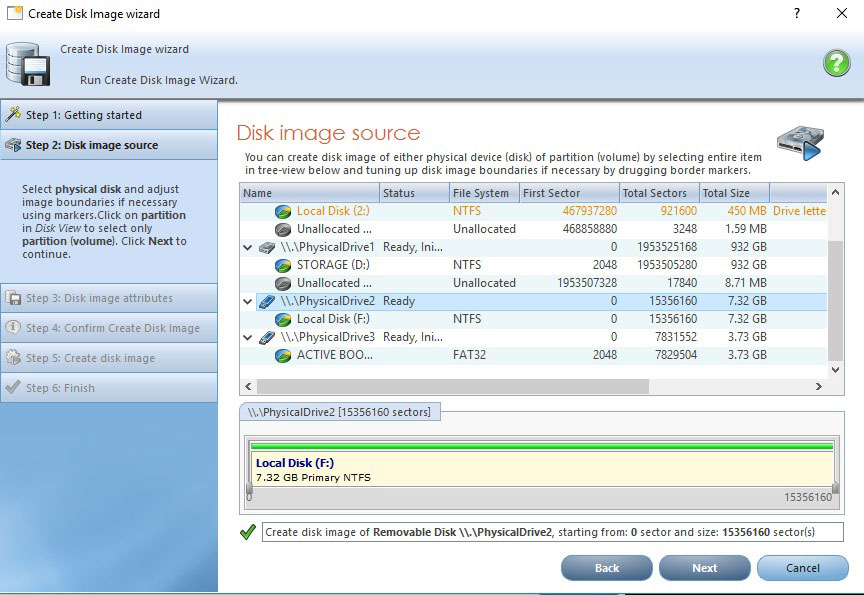Collapse the PhysicalDrive3 tree node

pyautogui.click(x=246, y=336)
